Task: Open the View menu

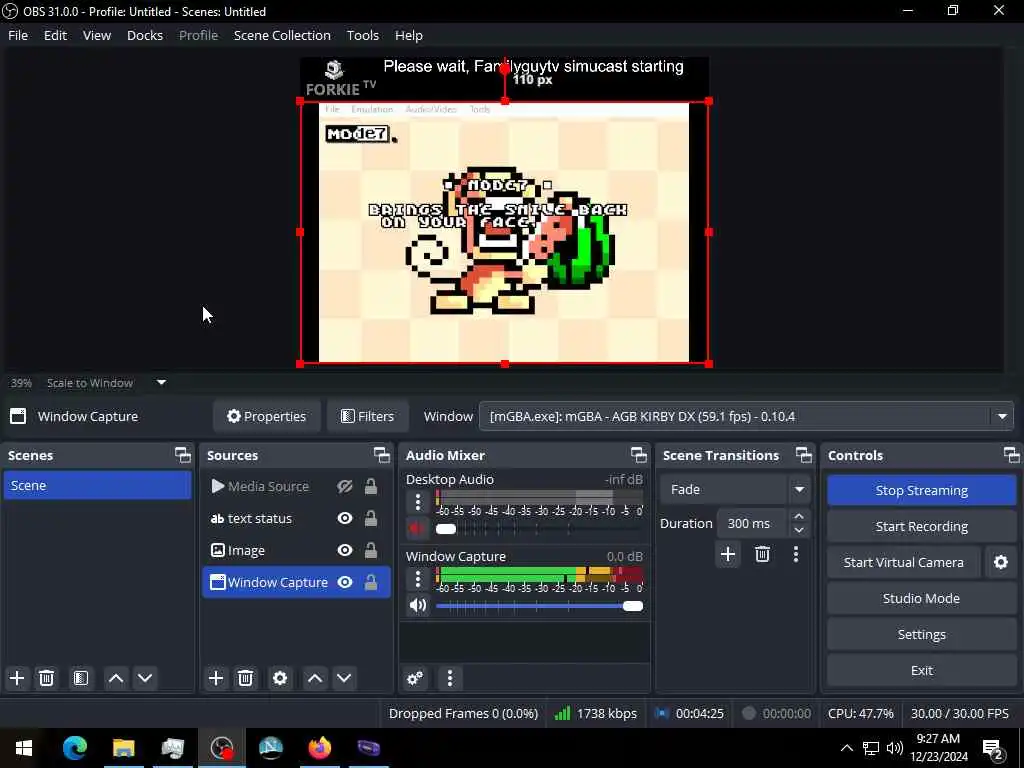Action: 97,35
